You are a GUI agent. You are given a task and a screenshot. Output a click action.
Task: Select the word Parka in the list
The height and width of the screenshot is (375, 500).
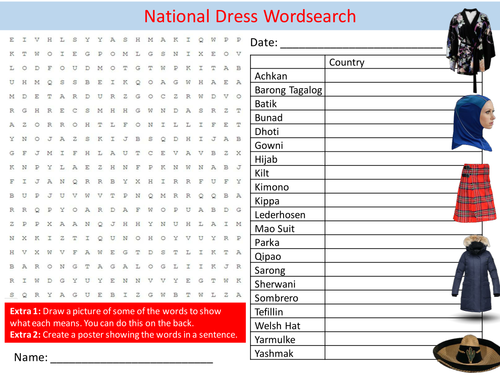coord(267,242)
